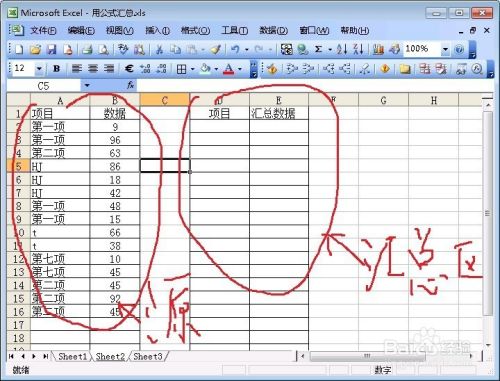The height and width of the screenshot is (381, 500).
Task: Open the 插入(I) menu
Action: [157, 31]
